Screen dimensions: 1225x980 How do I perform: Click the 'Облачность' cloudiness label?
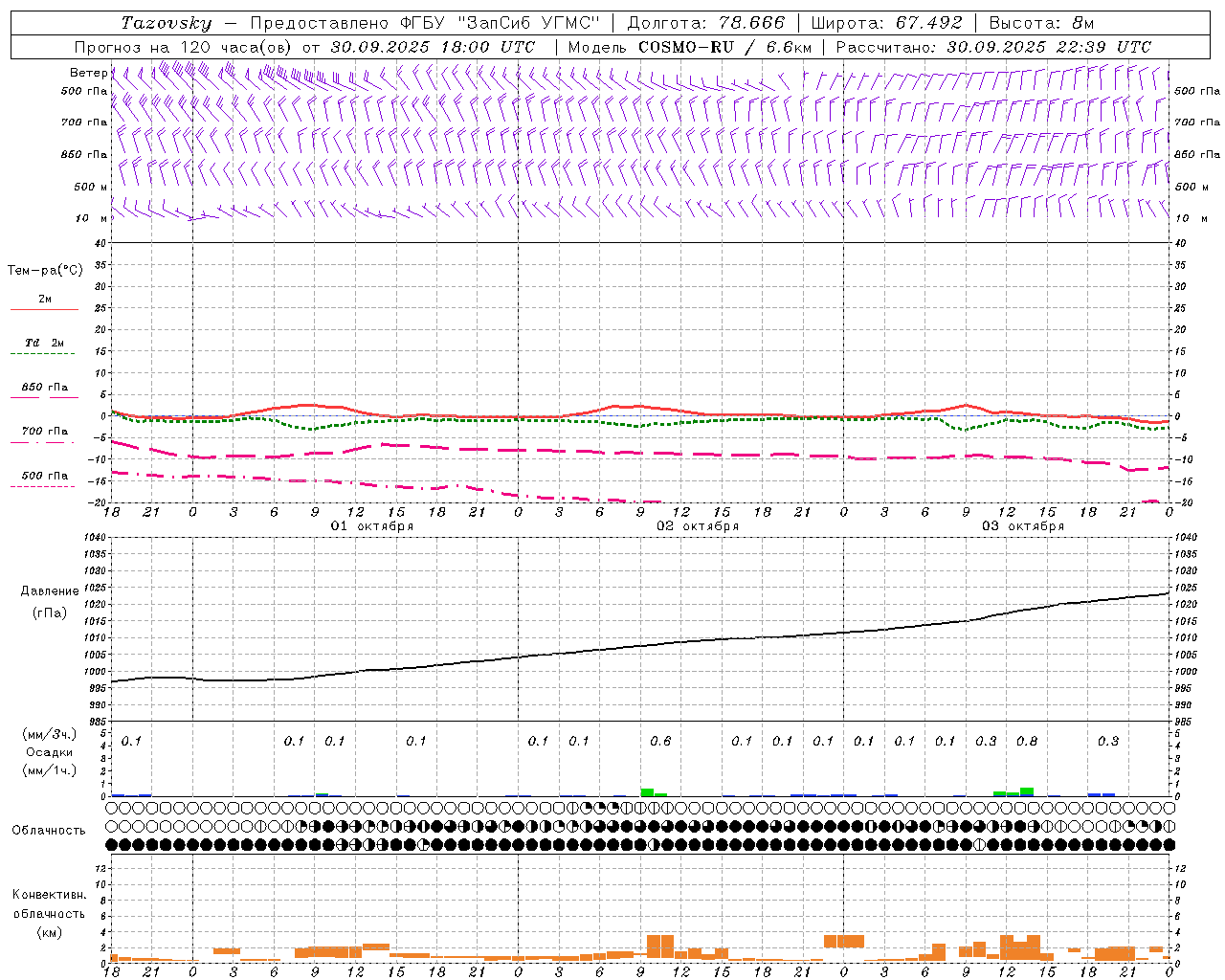click(x=49, y=831)
